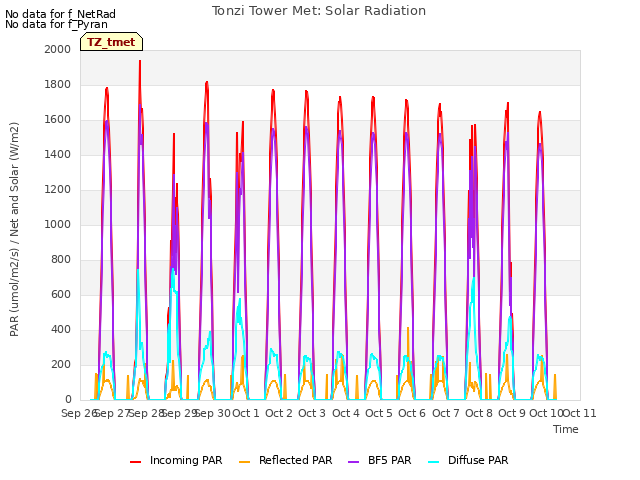Click the 2000 y-axis tick label
The height and width of the screenshot is (480, 640).
tap(58, 49)
